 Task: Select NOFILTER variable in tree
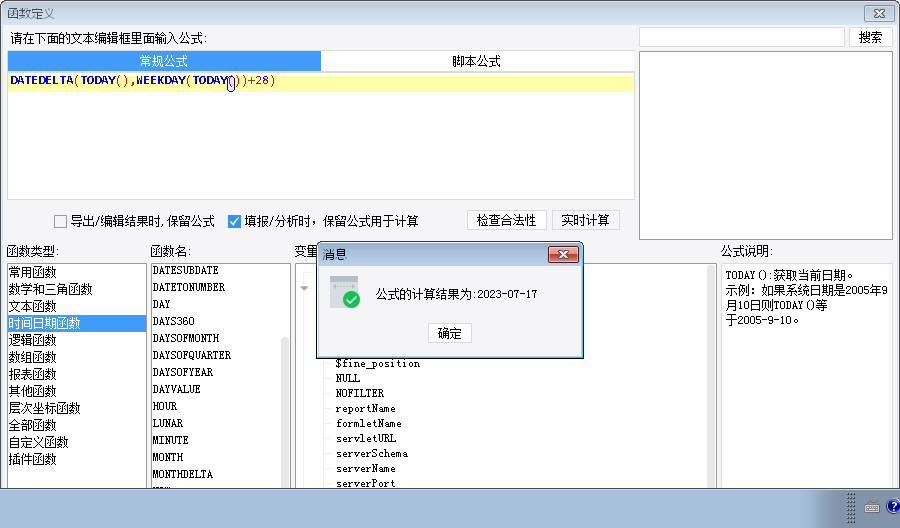click(360, 393)
